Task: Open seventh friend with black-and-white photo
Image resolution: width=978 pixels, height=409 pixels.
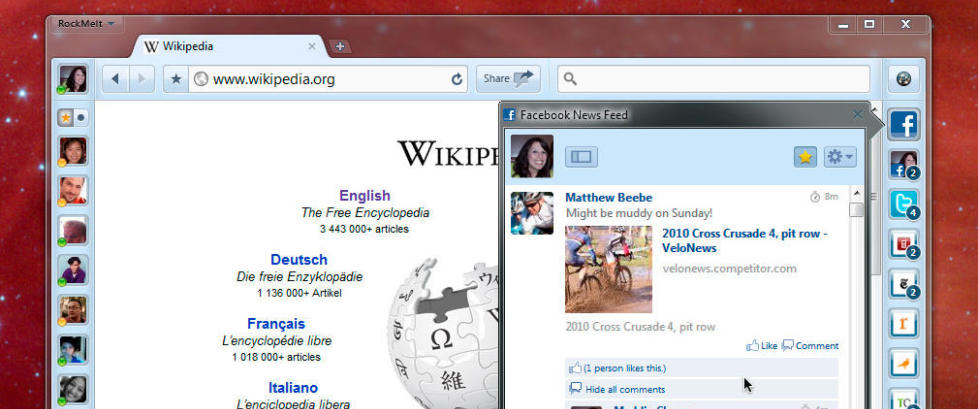Action: [73, 389]
